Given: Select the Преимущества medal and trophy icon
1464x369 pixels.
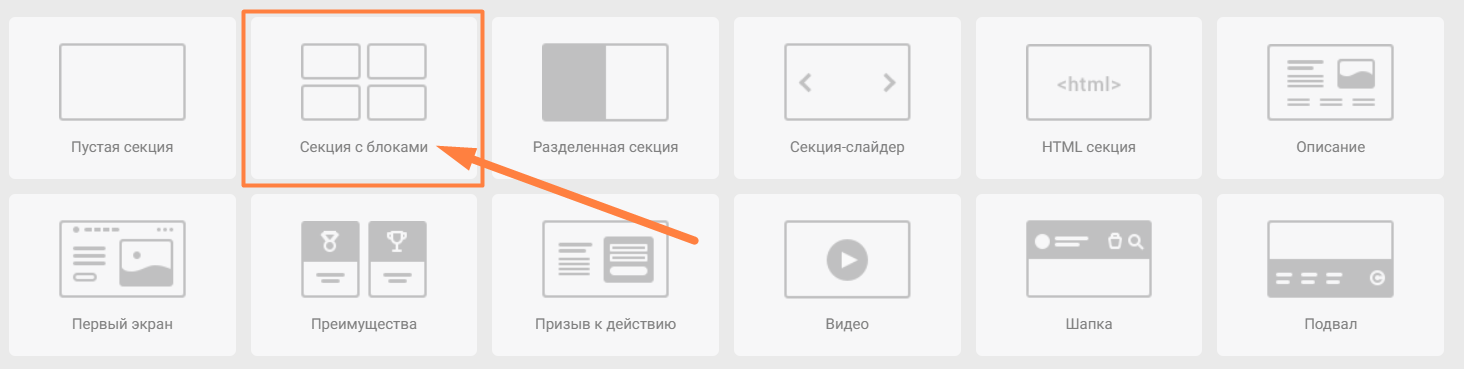Looking at the screenshot, I should coord(364,259).
